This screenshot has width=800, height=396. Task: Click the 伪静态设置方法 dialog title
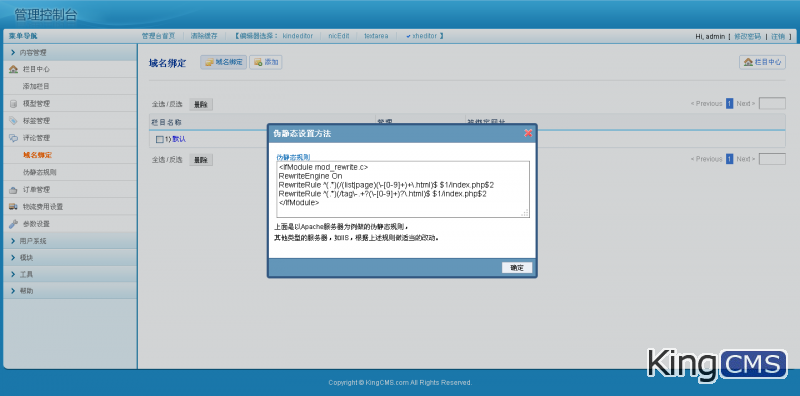pos(302,134)
